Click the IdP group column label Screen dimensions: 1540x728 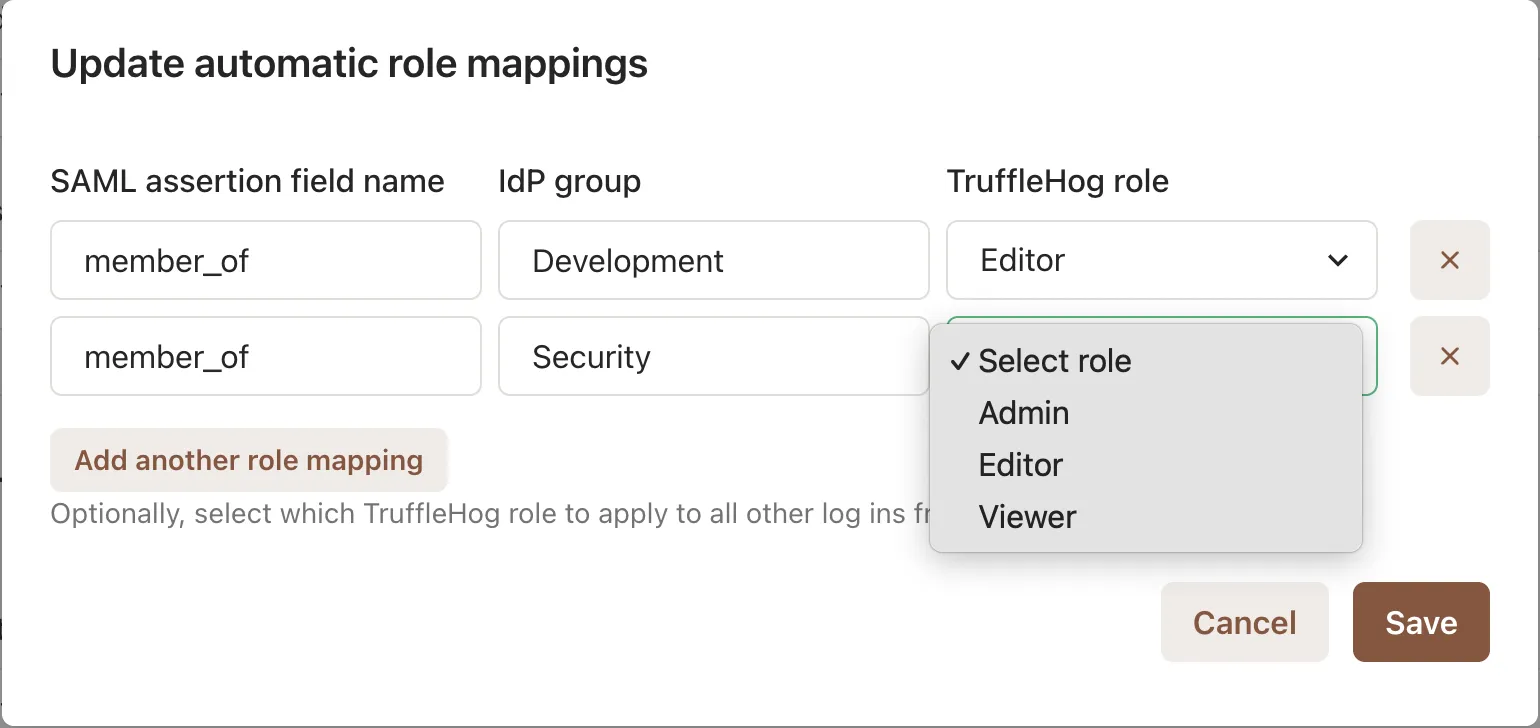click(570, 181)
